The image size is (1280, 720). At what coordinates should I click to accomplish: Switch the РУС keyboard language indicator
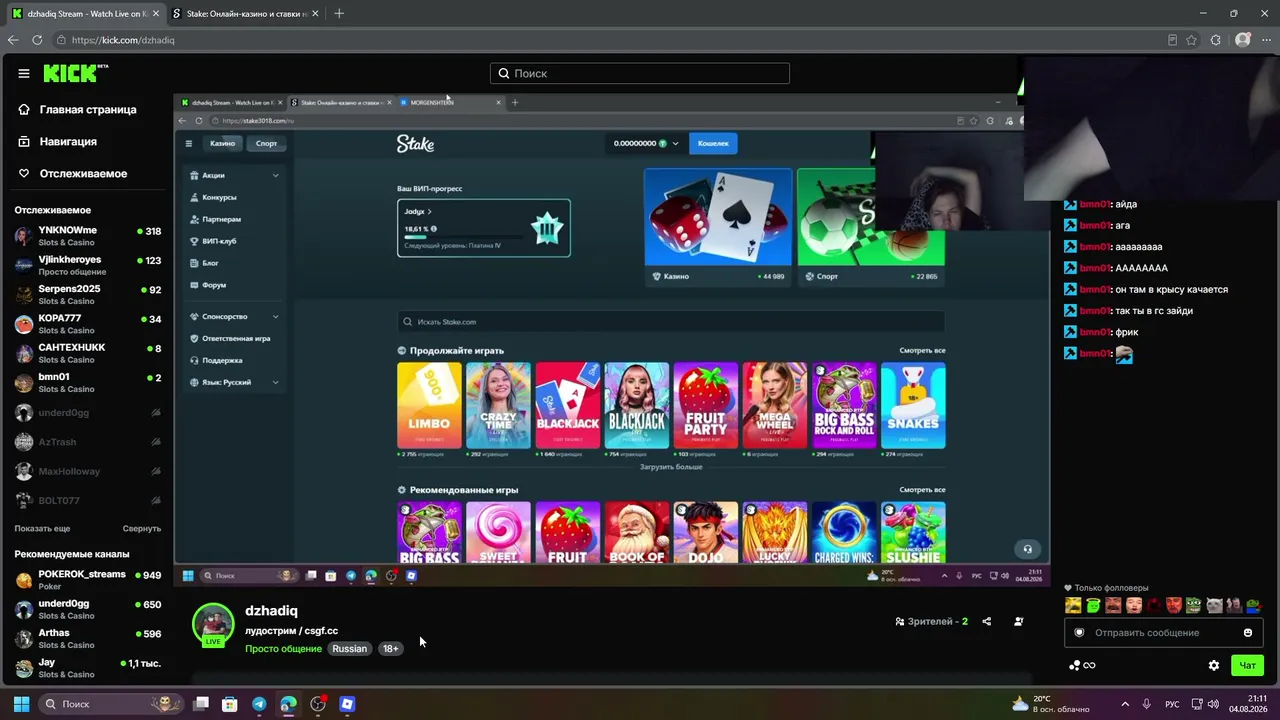click(1172, 704)
